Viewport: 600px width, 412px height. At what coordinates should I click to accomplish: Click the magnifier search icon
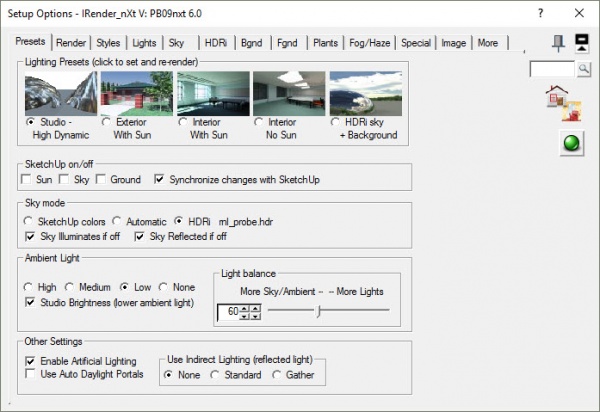click(x=584, y=69)
